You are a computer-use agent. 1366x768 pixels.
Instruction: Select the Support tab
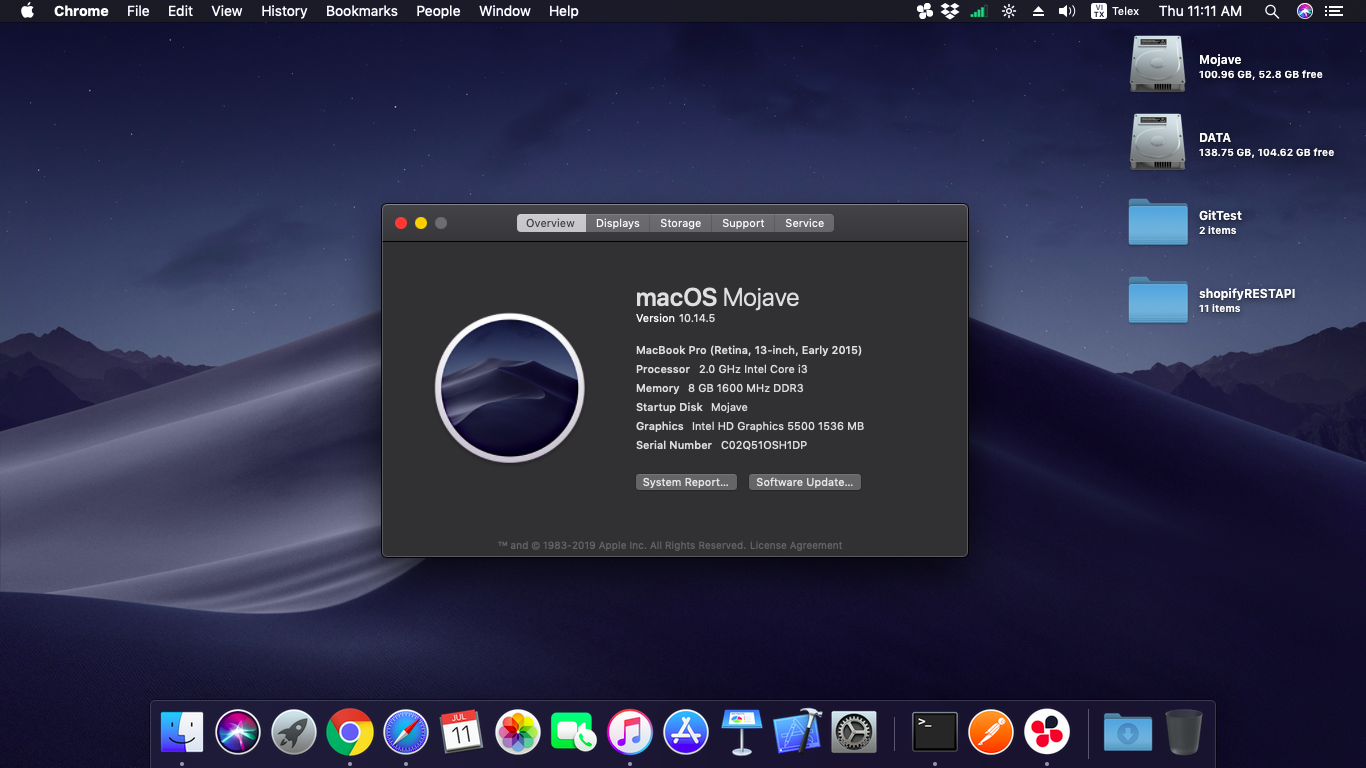[x=743, y=223]
